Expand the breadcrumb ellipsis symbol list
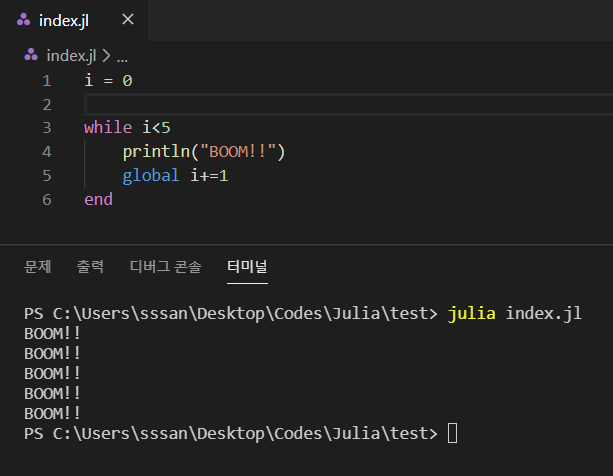 tap(122, 55)
